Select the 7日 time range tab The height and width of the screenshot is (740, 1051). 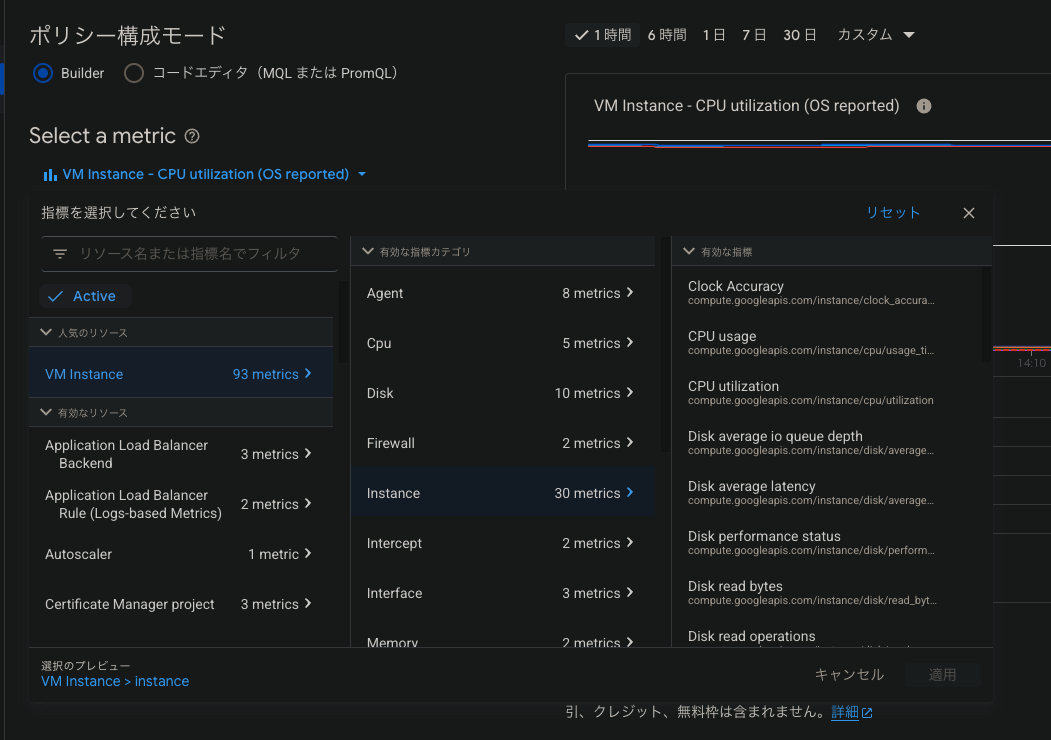click(x=754, y=35)
